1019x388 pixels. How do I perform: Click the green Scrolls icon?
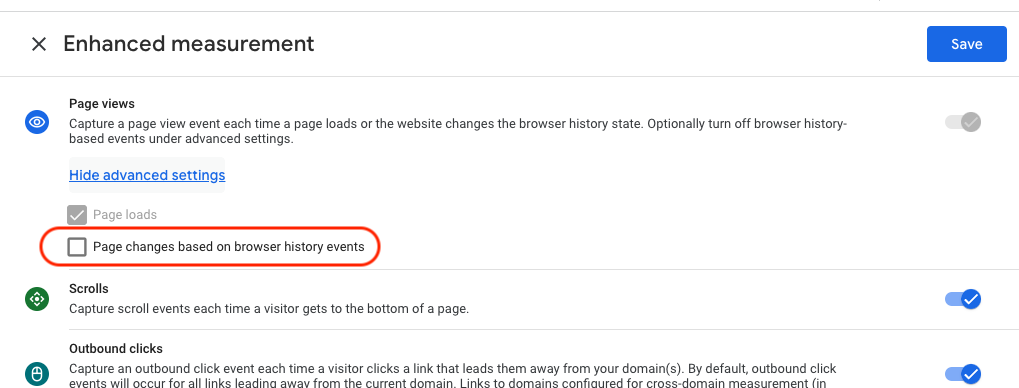point(38,299)
